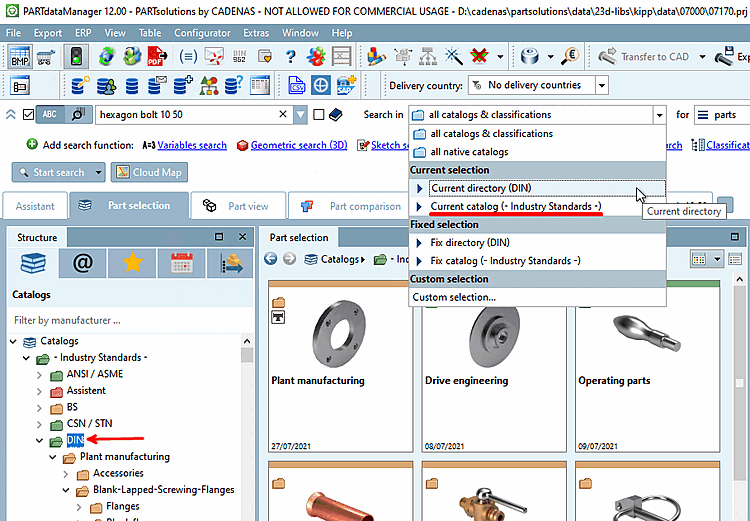
Task: Switch to the Assistant tab
Action: tap(35, 206)
